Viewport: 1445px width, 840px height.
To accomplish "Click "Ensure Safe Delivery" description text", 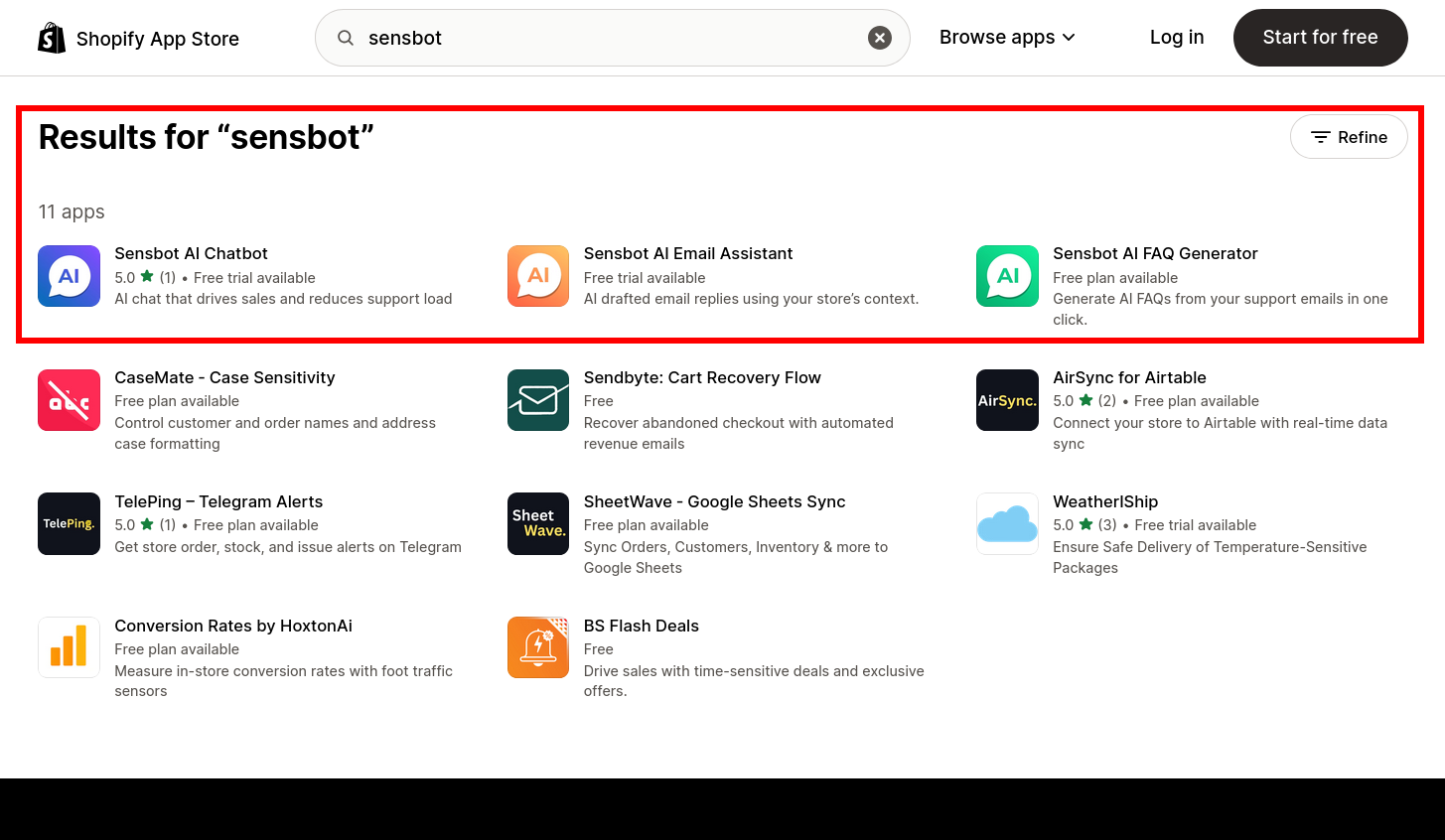I will tap(1210, 557).
